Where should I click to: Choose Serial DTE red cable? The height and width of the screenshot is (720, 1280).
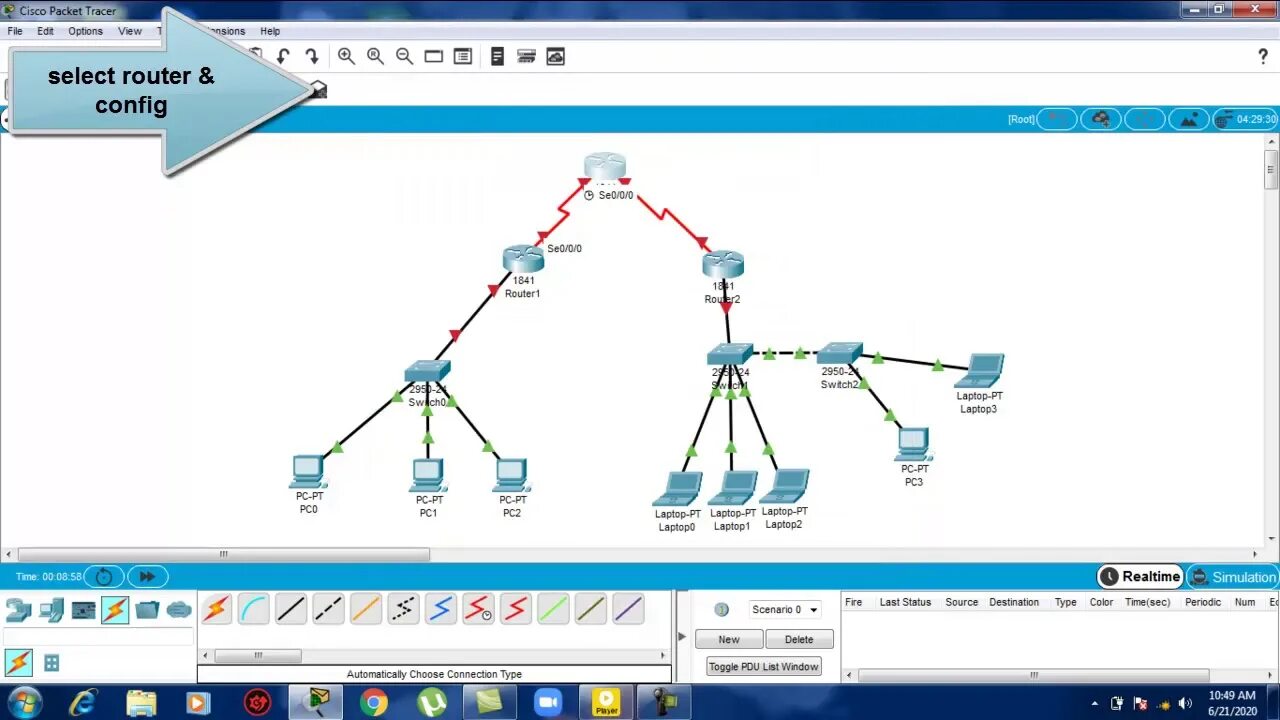coord(516,609)
